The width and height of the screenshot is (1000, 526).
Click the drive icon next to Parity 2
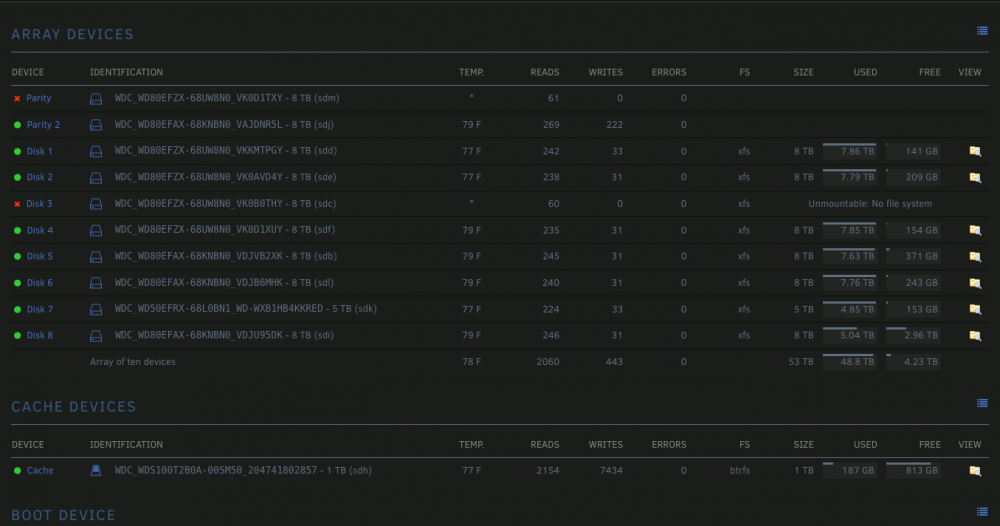point(96,125)
